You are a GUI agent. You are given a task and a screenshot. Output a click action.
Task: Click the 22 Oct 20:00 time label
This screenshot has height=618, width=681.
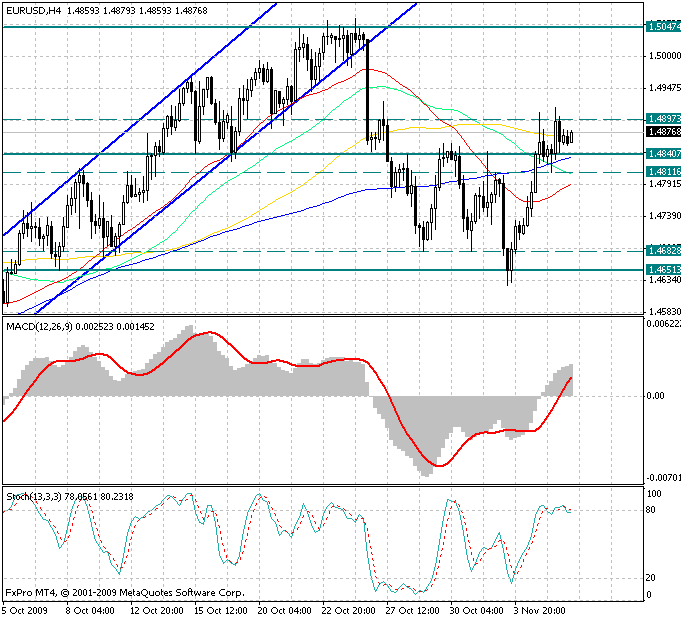pyautogui.click(x=348, y=610)
